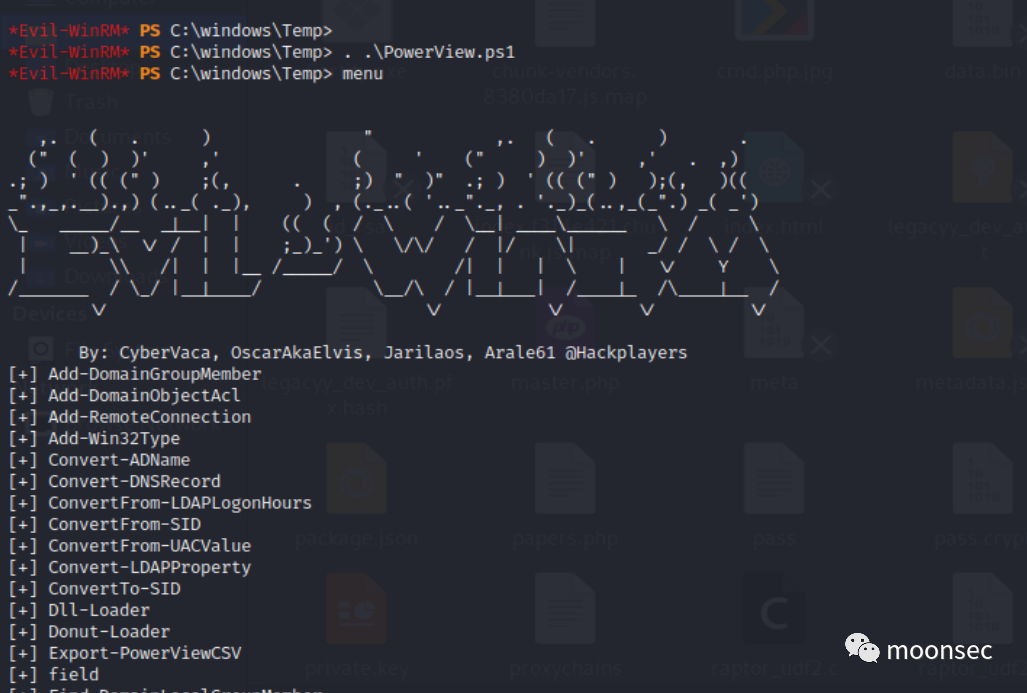Select the package.json file icon behind terminal
Screen dimensions: 1027x693
356,478
